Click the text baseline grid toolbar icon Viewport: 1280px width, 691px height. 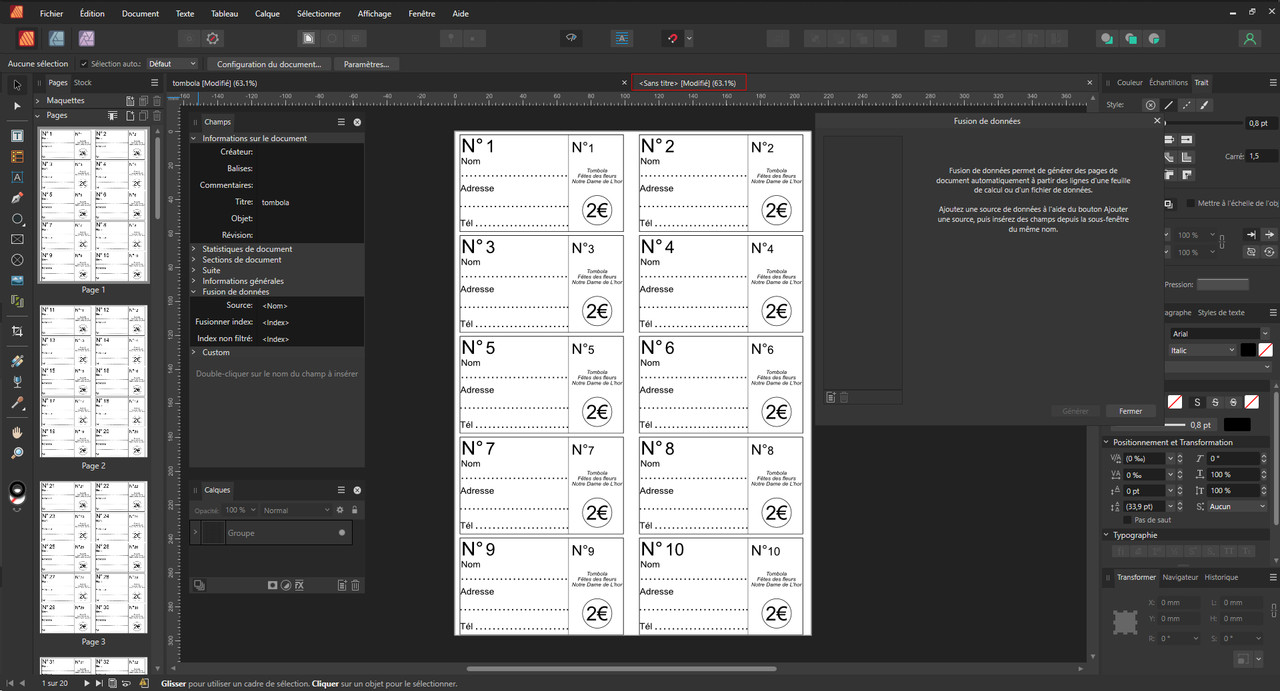pos(622,38)
